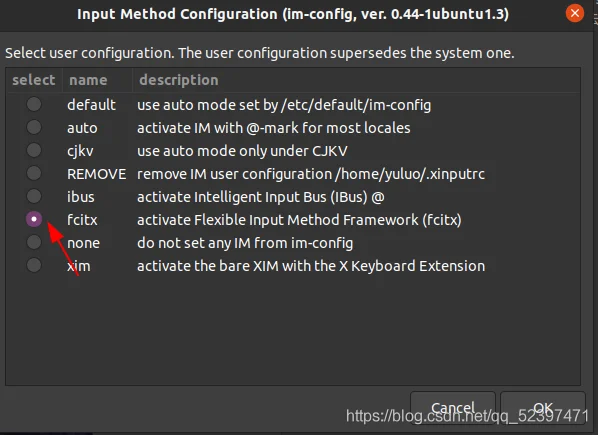598x435 pixels.
Task: Click the REMOVE row description
Action: click(311, 174)
